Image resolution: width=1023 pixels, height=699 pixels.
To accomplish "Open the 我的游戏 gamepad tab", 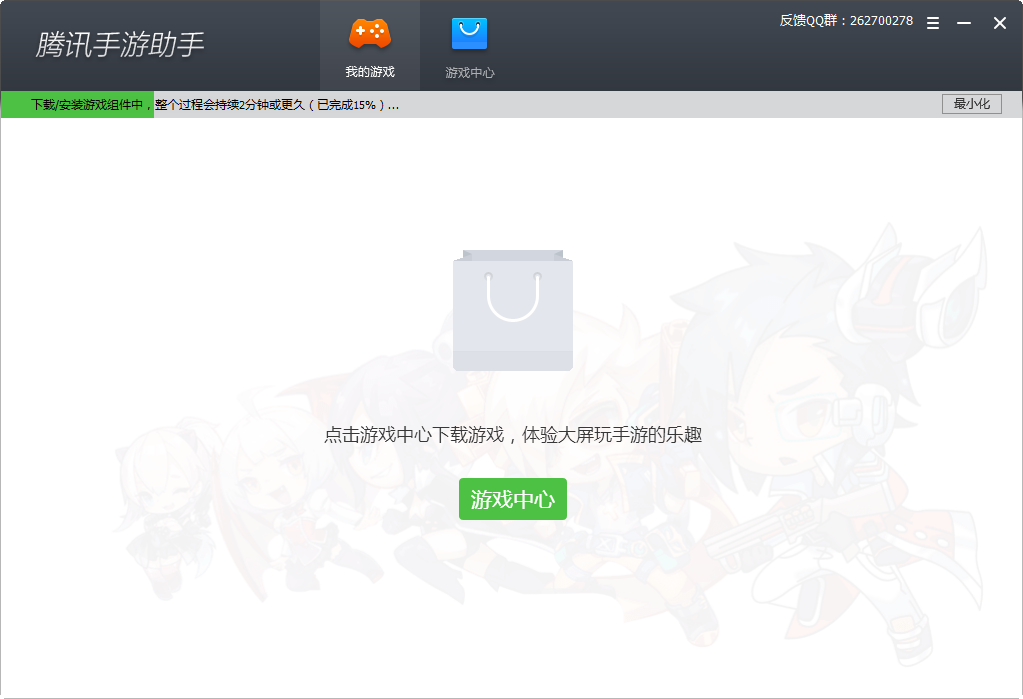I will click(370, 46).
